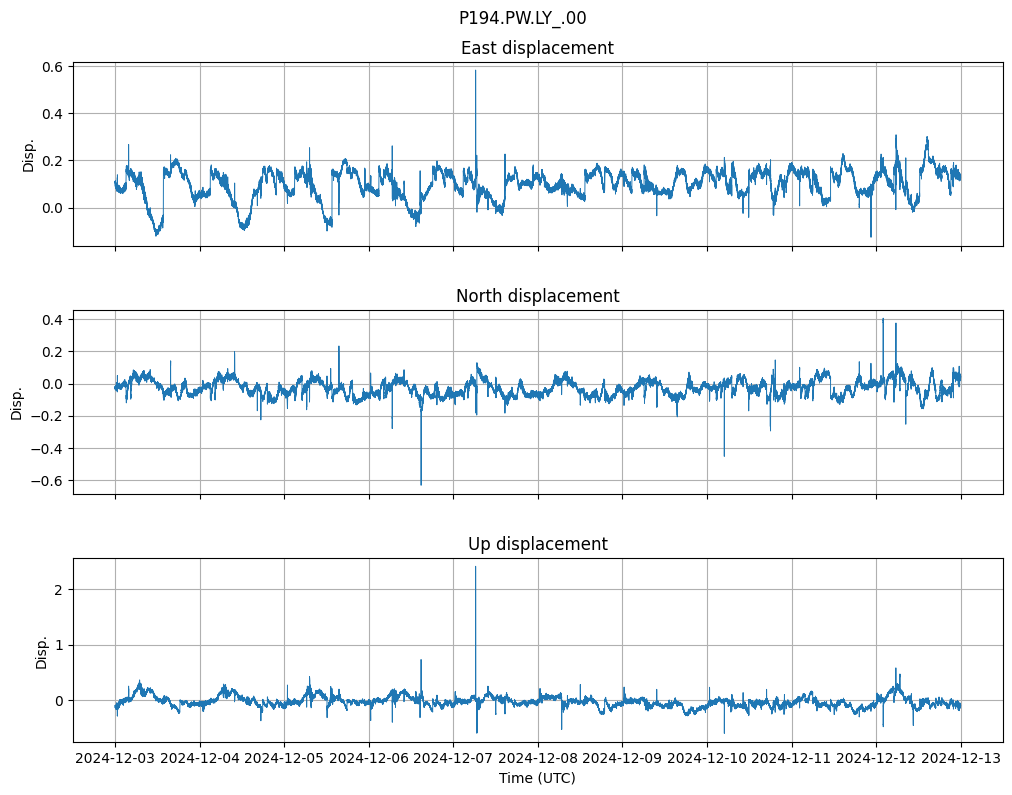Click the highest positive spike in North plot

[x=882, y=320]
